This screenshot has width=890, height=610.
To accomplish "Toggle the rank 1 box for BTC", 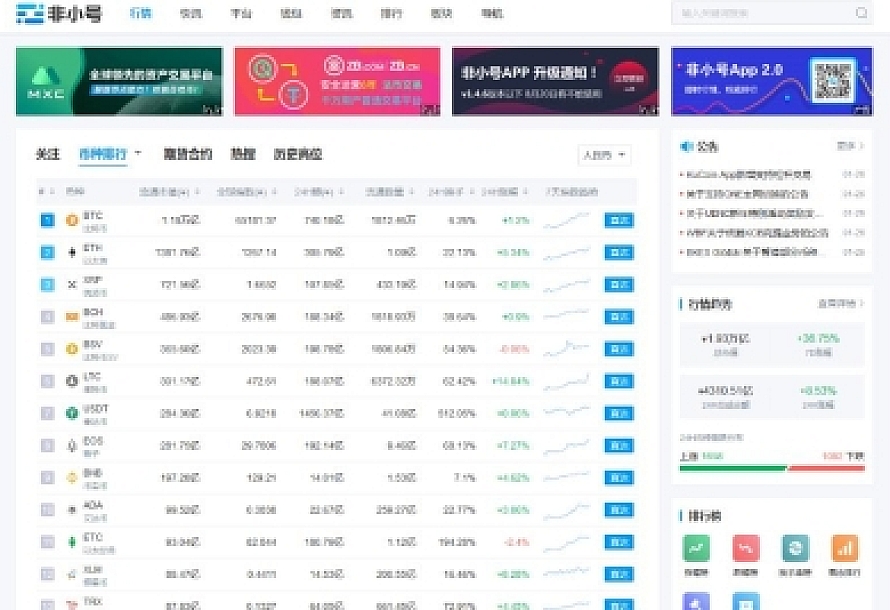I will 47,220.
